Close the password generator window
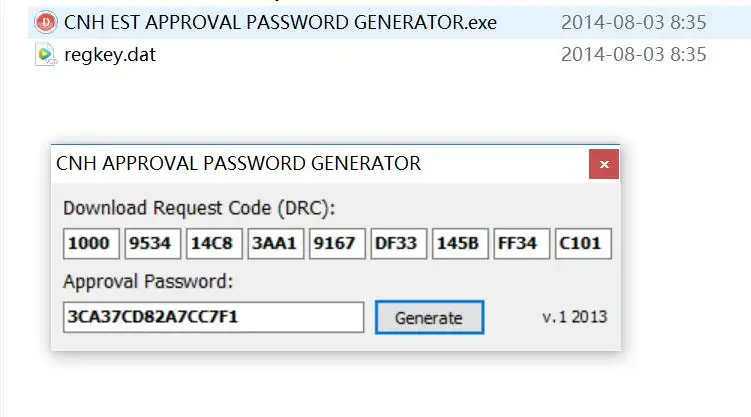 [x=604, y=164]
